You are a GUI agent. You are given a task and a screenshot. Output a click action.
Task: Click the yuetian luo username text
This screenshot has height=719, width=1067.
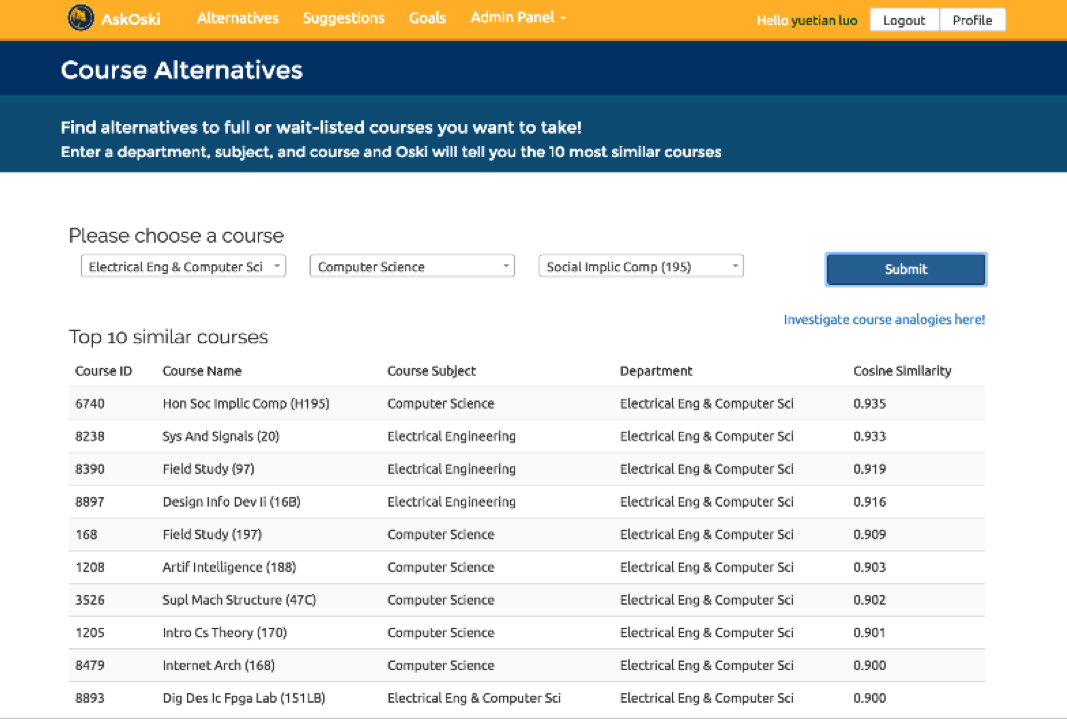(824, 20)
